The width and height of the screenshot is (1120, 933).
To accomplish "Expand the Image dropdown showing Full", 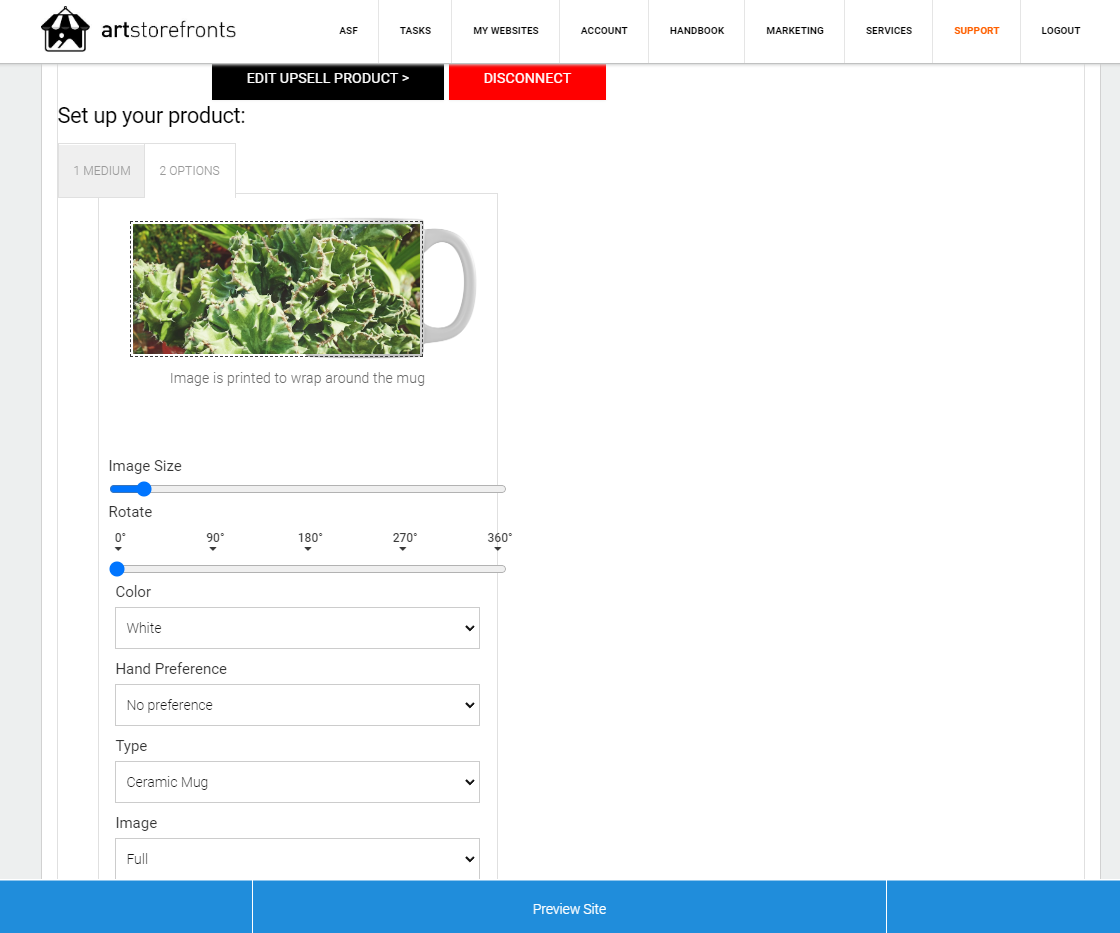I will click(x=297, y=859).
